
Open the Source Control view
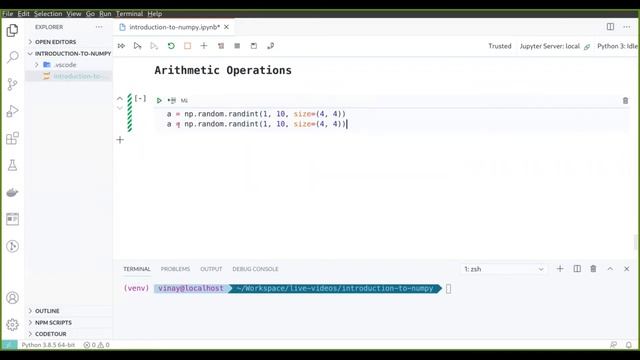click(x=12, y=84)
